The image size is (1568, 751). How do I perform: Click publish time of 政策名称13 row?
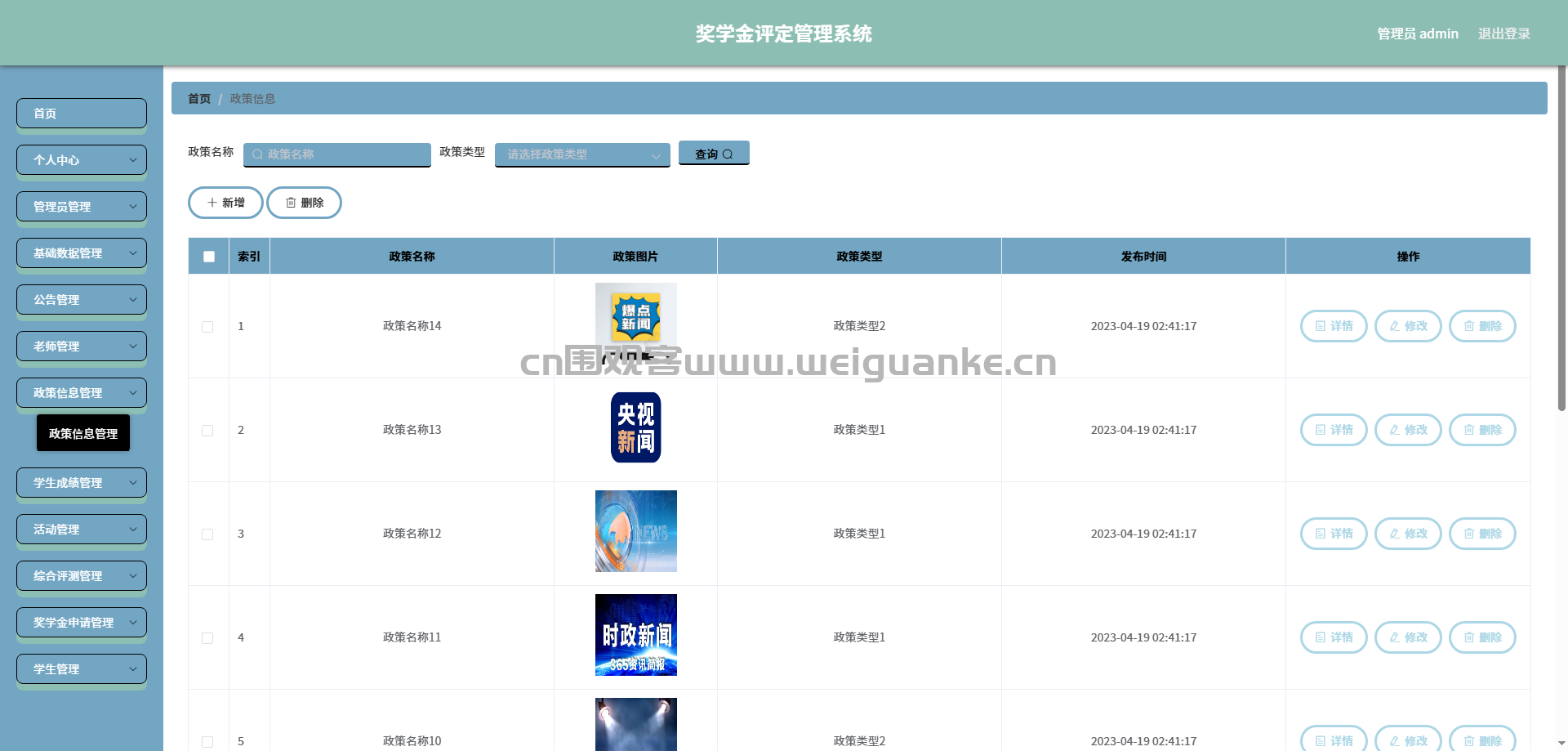[1143, 430]
